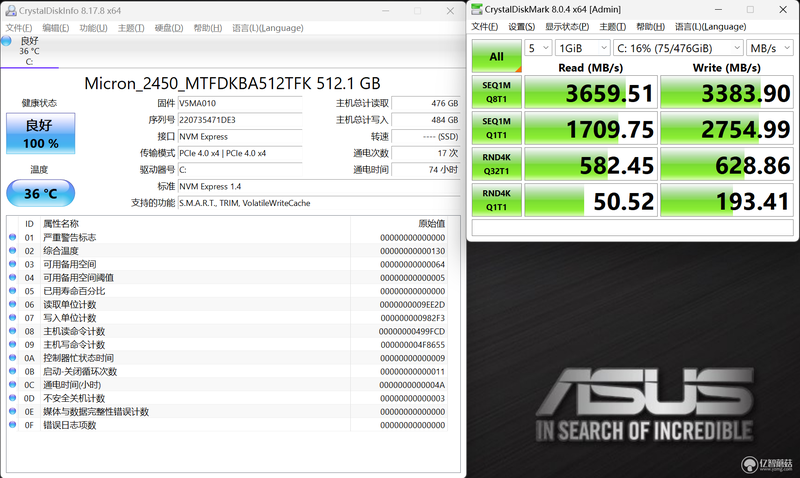
Task: Click the 传输模式 field showing PCIe 4.0 x4
Action: click(240, 153)
